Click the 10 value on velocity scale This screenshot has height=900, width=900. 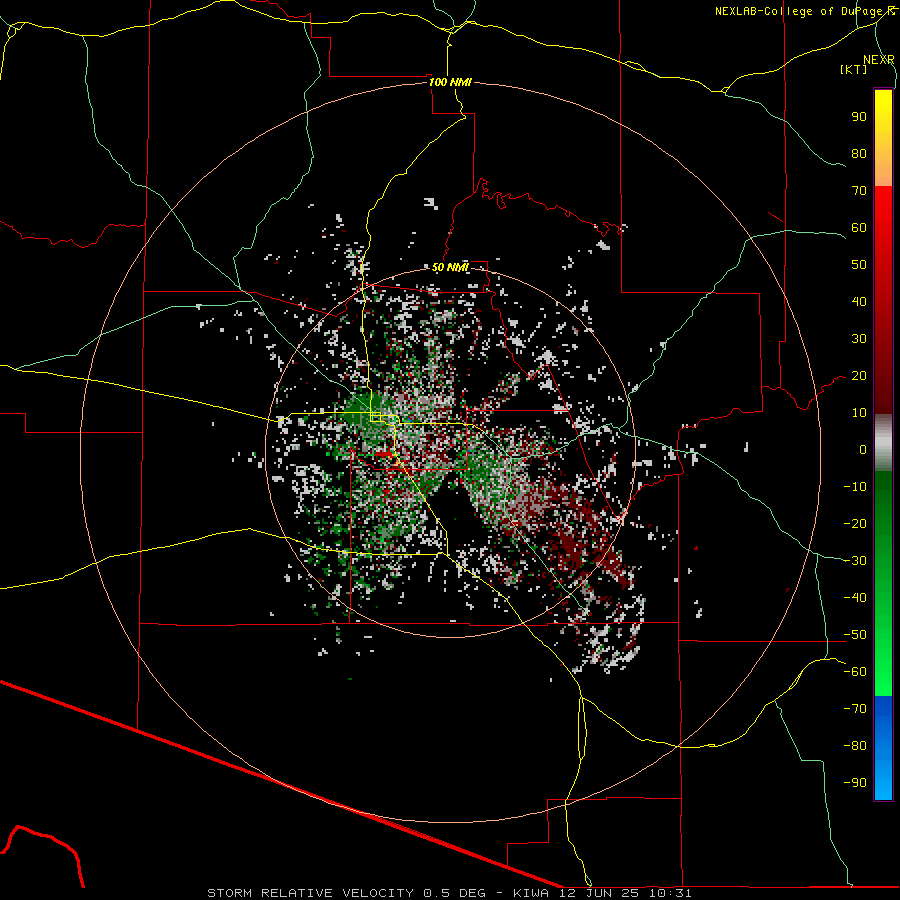[859, 413]
